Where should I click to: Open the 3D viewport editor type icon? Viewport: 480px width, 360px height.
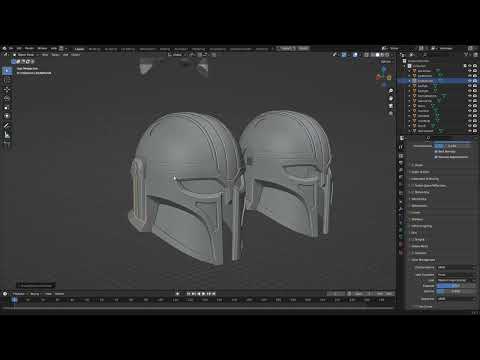tap(5, 54)
